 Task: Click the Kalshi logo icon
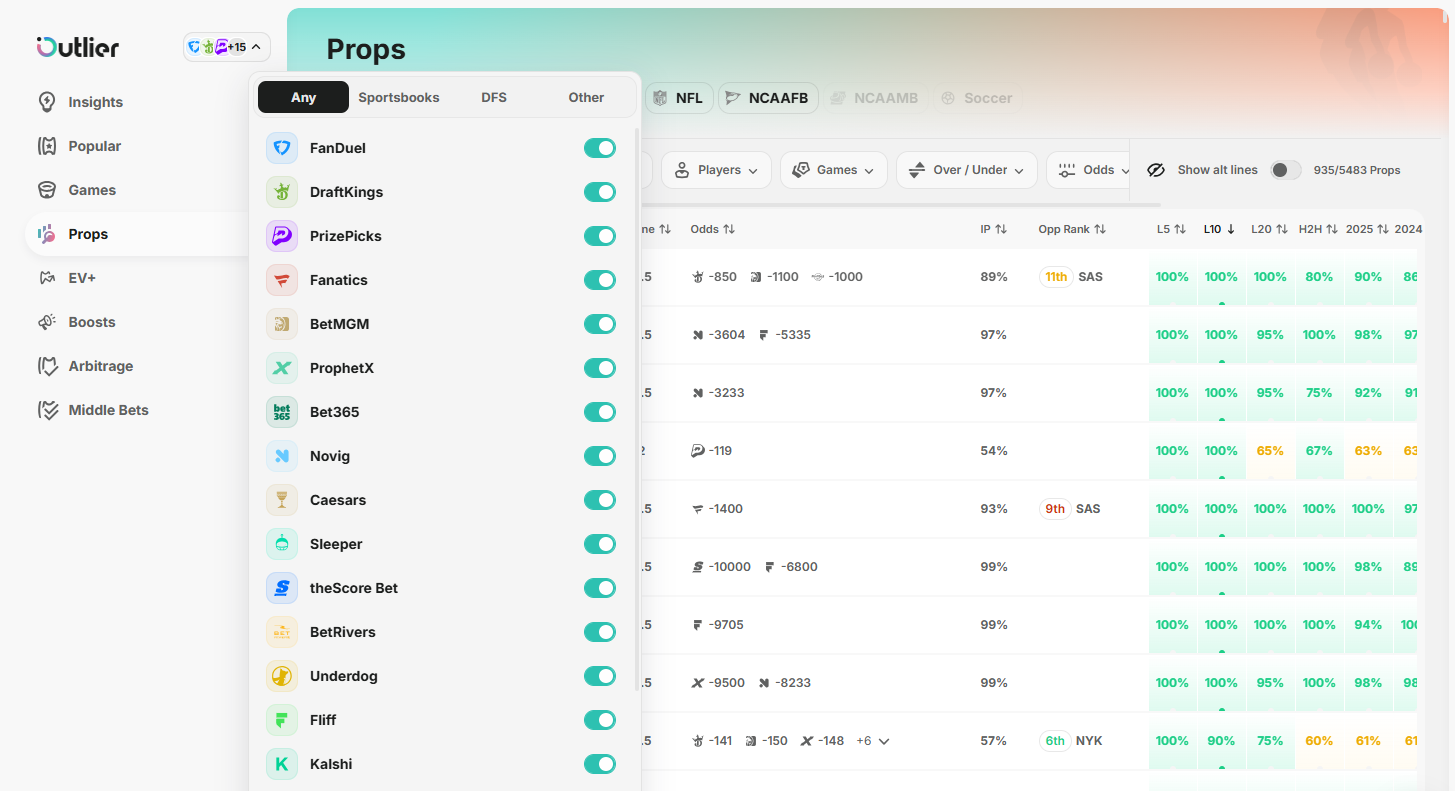pyautogui.click(x=282, y=764)
